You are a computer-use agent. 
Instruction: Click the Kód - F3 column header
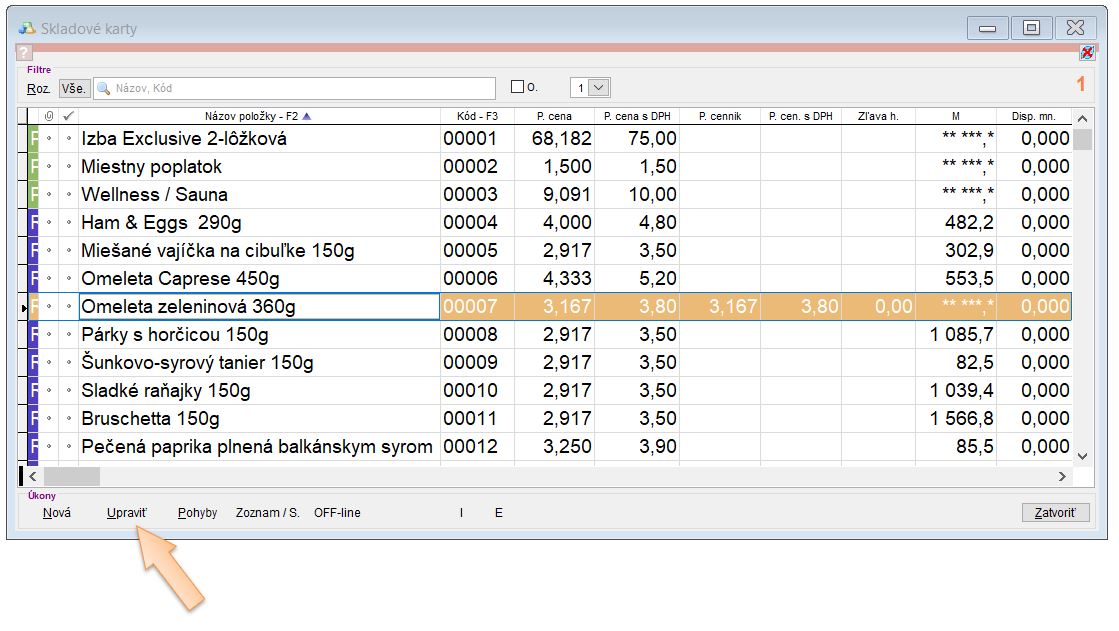pyautogui.click(x=477, y=116)
